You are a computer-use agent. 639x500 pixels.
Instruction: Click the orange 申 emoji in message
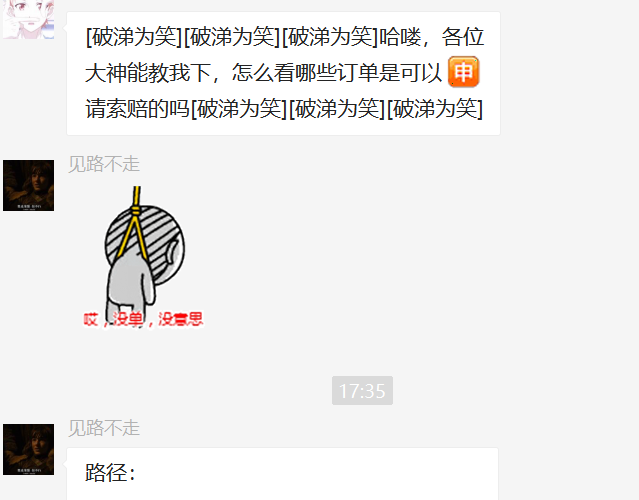click(463, 72)
